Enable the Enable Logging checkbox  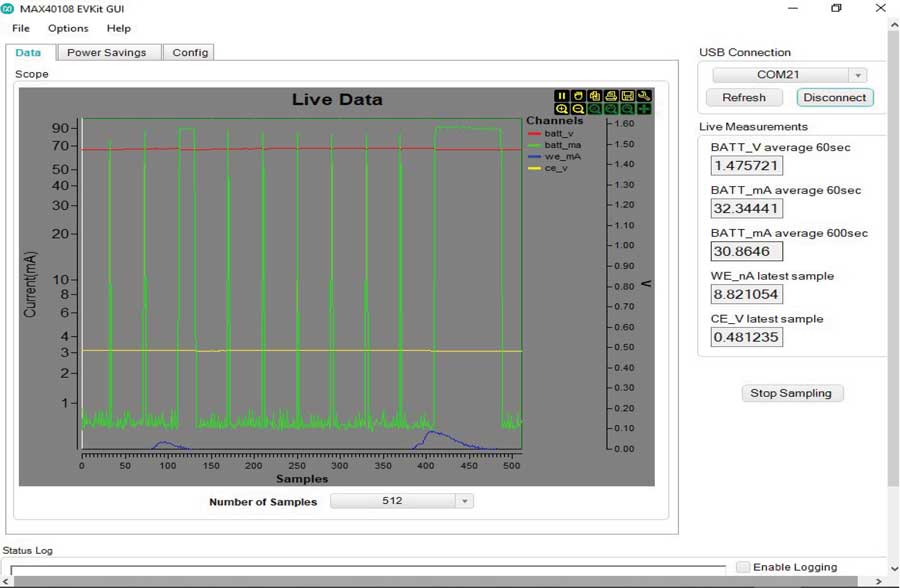click(743, 567)
